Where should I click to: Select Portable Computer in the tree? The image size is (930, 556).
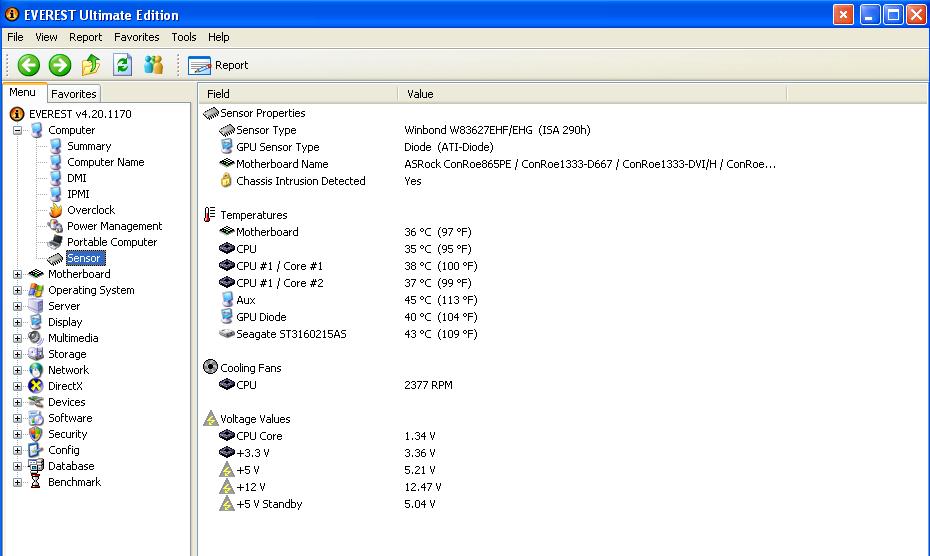coord(112,242)
